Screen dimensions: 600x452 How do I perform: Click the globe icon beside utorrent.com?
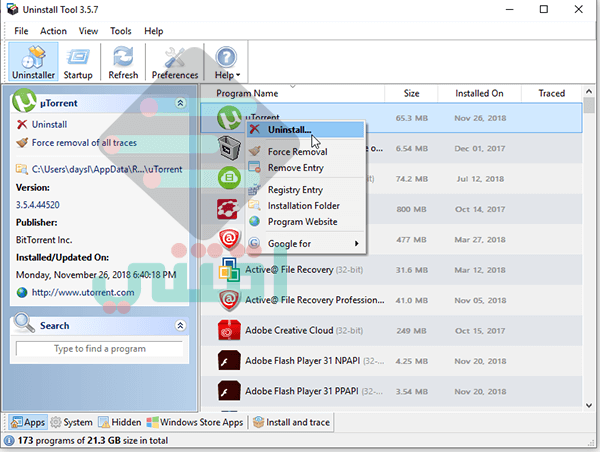[x=22, y=292]
